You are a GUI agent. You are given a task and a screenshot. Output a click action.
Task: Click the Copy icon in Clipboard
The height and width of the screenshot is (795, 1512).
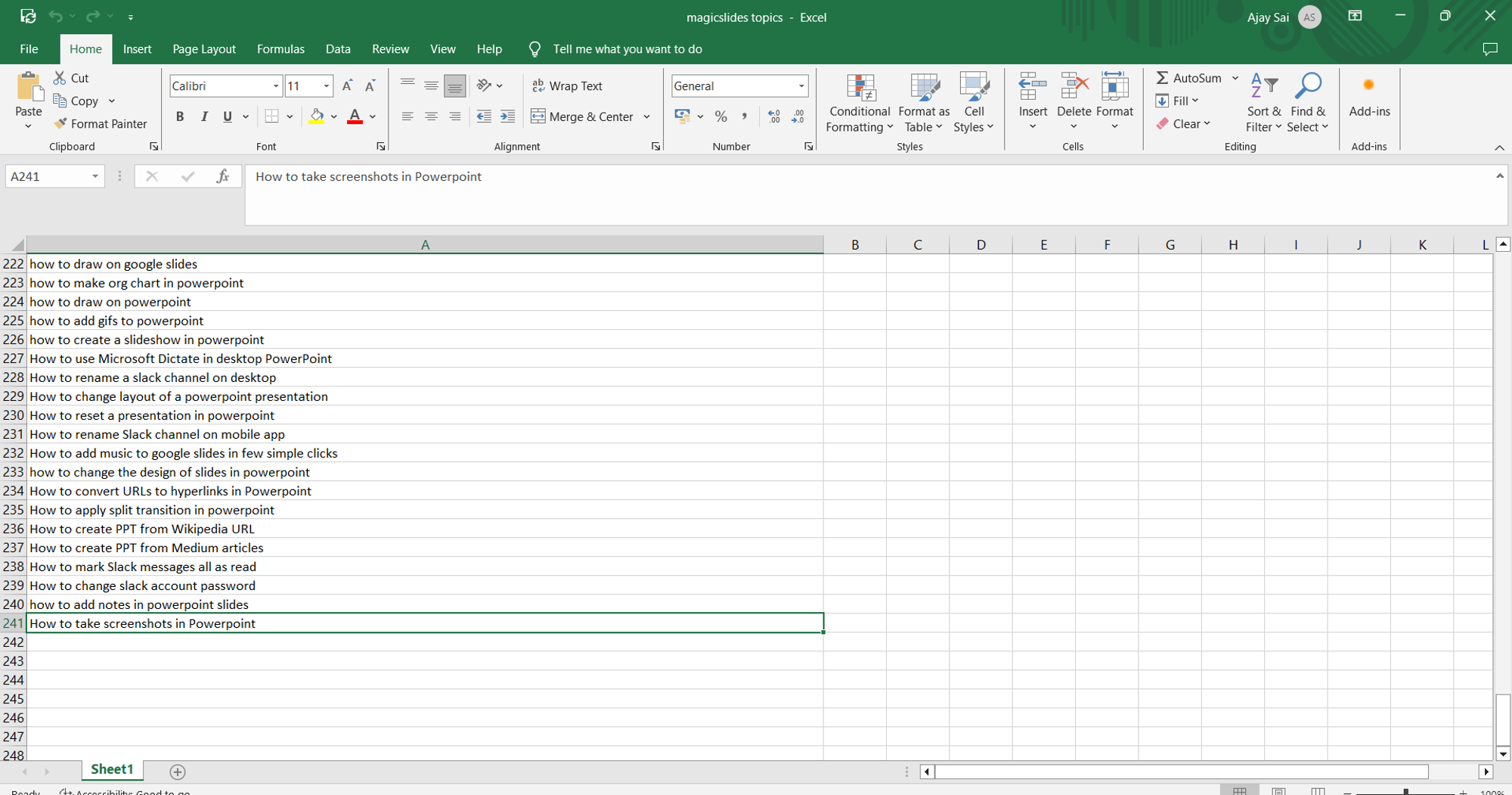[60, 101]
